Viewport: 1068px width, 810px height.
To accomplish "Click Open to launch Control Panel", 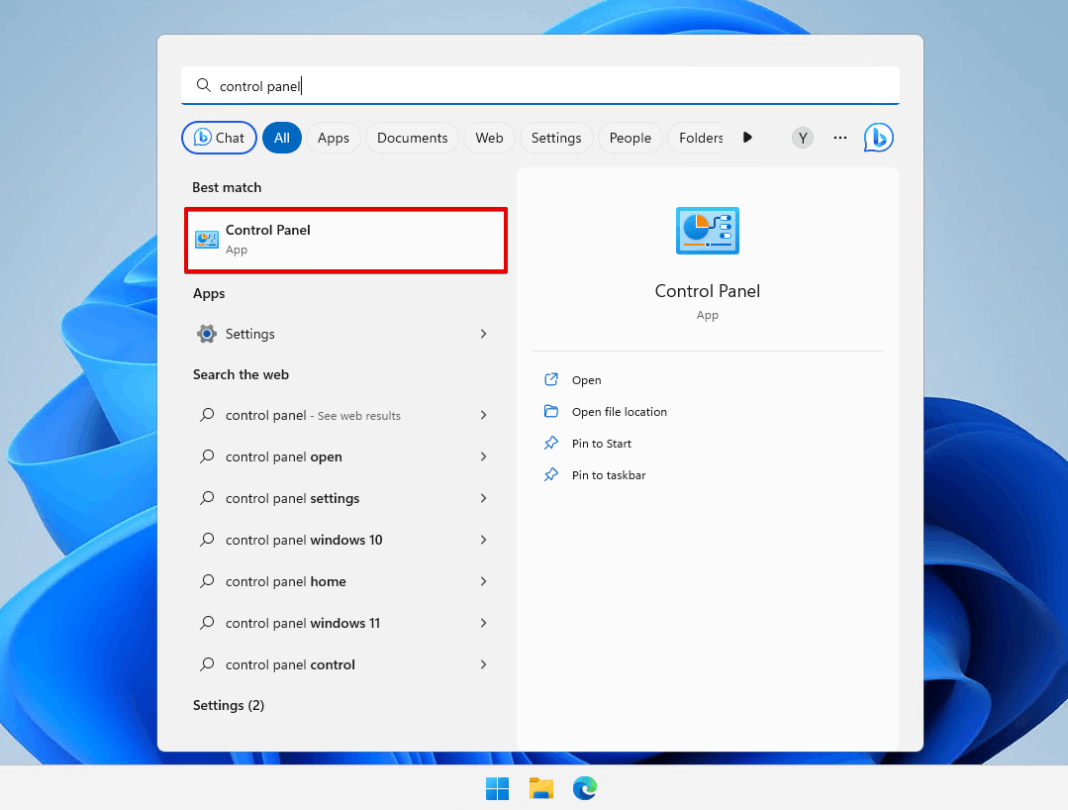I will (585, 380).
